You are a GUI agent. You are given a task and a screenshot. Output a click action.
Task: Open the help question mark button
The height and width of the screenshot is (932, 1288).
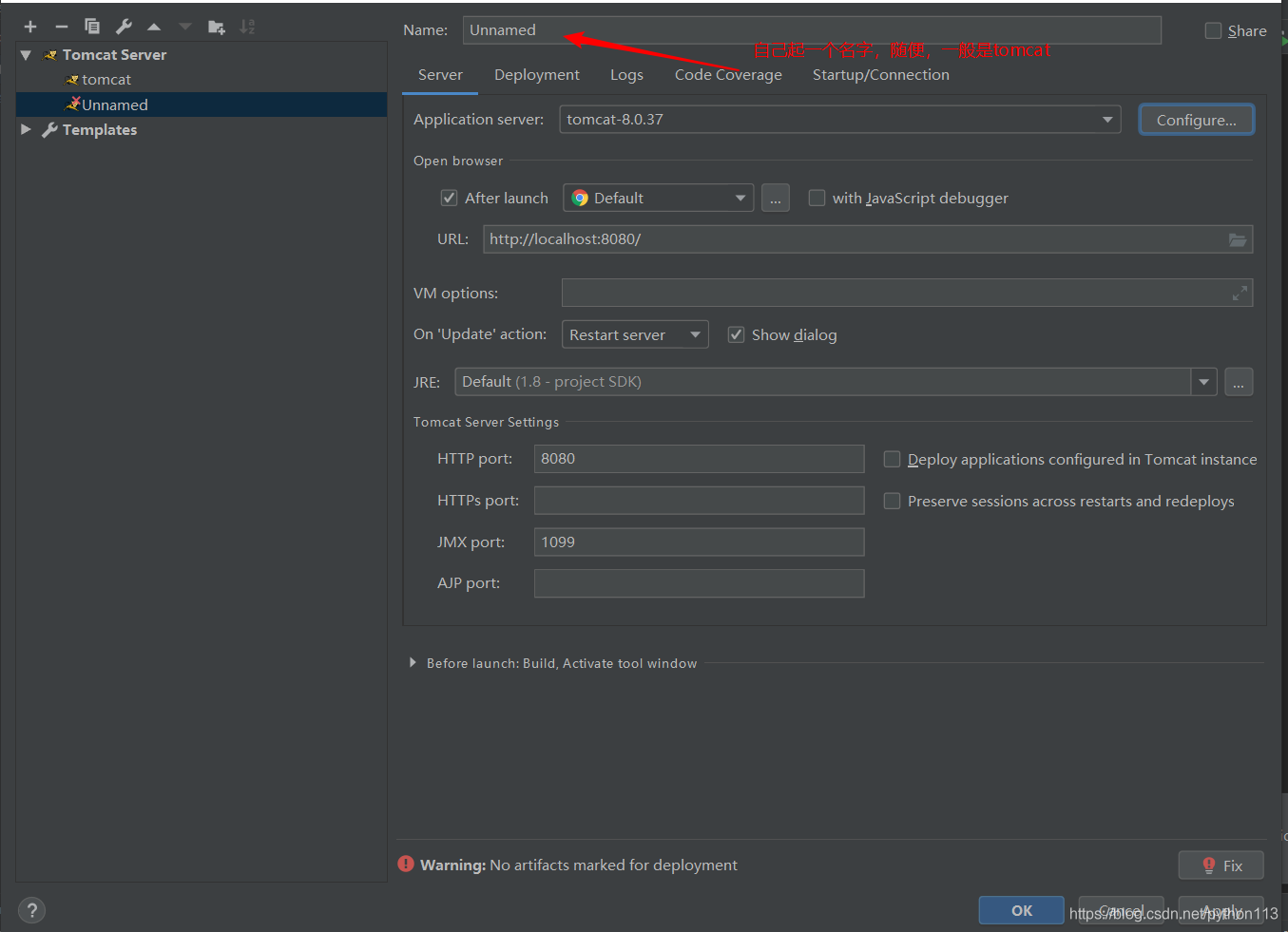click(x=31, y=910)
